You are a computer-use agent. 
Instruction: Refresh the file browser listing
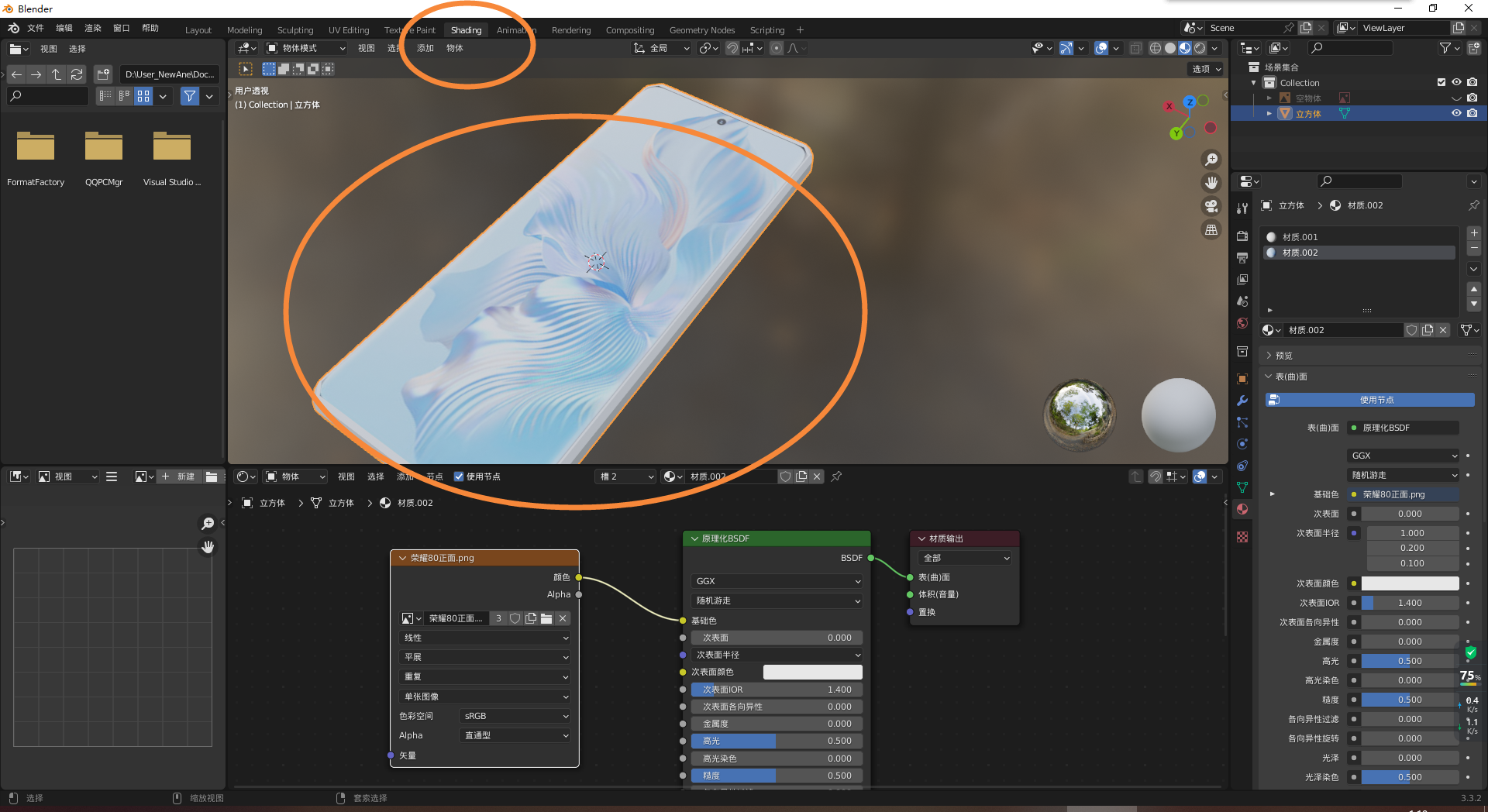click(x=77, y=74)
